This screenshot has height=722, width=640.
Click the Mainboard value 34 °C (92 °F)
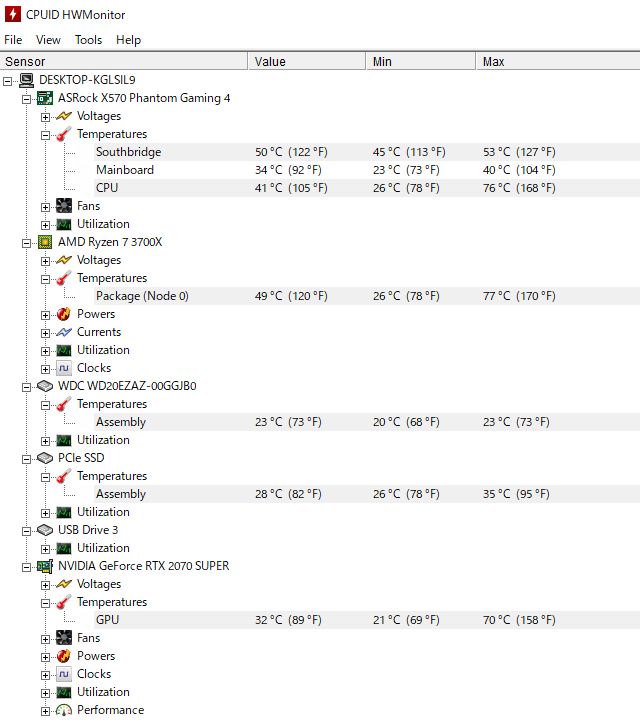pyautogui.click(x=288, y=170)
